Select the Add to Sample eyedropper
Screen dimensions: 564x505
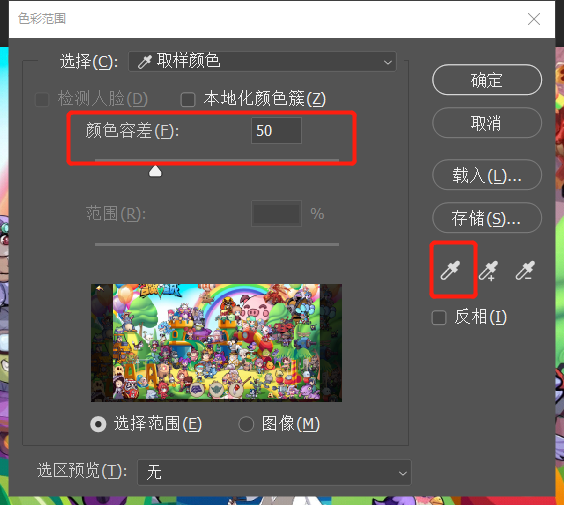point(488,270)
